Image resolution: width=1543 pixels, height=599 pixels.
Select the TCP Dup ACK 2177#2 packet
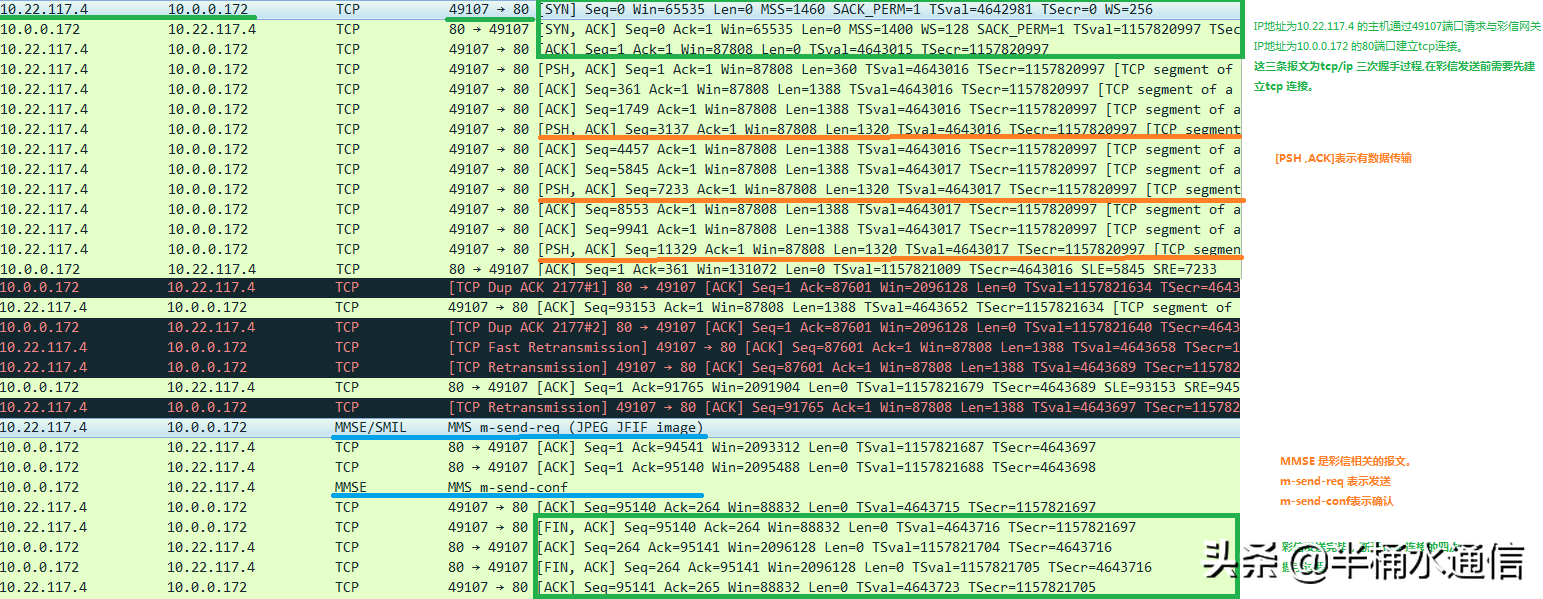(620, 328)
